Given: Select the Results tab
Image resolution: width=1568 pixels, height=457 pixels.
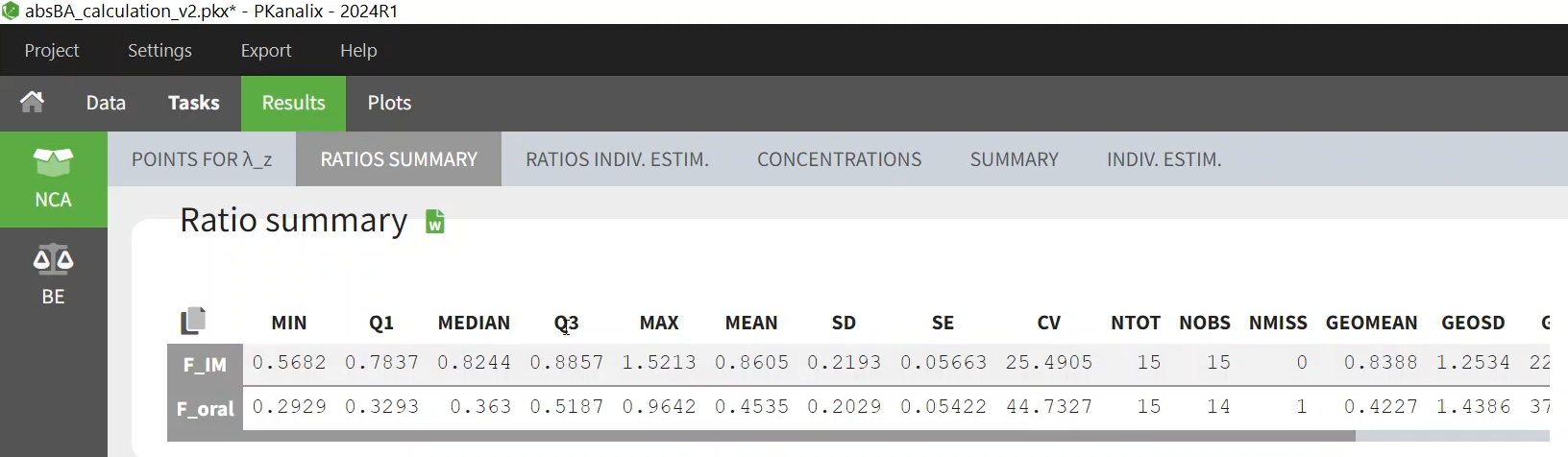Looking at the screenshot, I should [x=293, y=103].
